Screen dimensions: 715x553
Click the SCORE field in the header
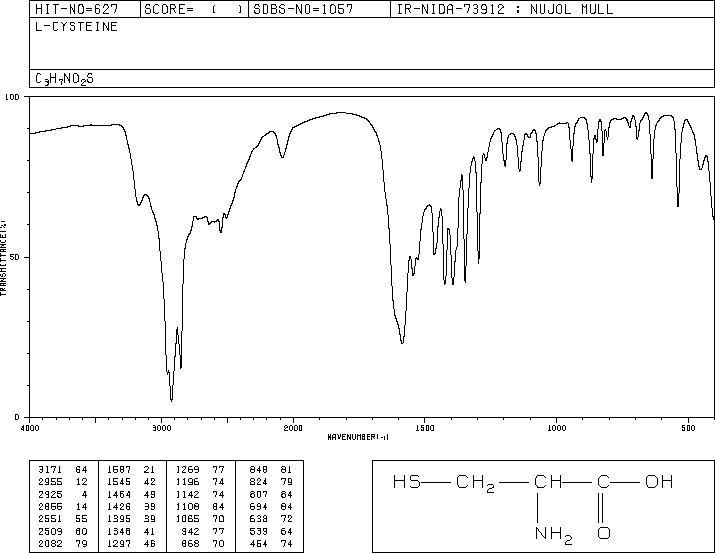194,9
